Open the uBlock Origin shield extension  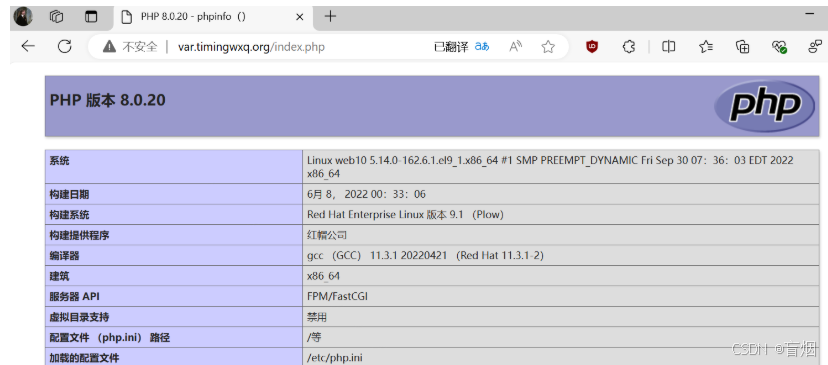(x=592, y=46)
